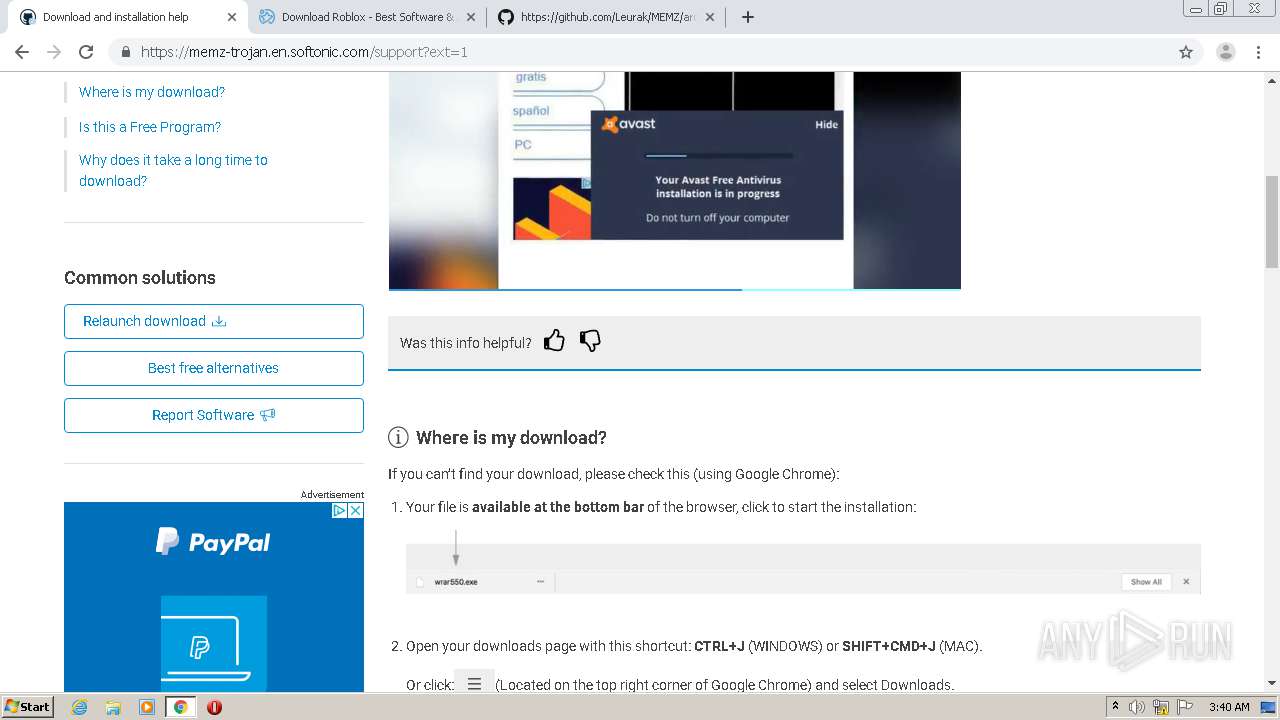Click the Best free alternatives button

214,368
